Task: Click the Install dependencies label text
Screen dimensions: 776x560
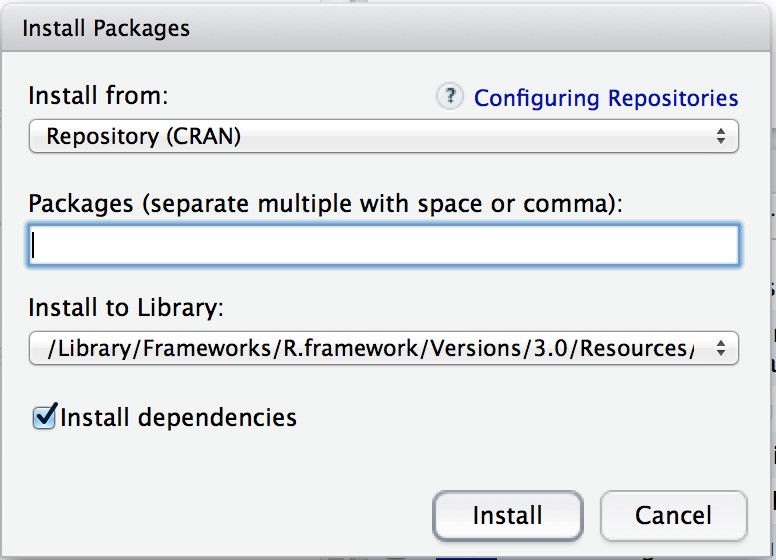Action: [178, 417]
